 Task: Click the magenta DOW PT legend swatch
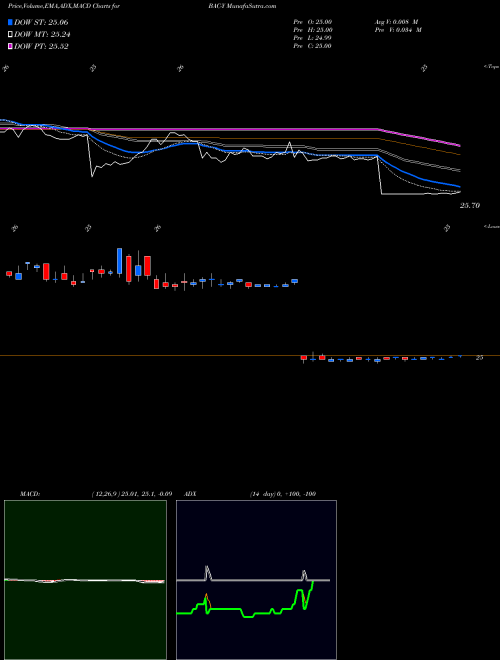10,46
